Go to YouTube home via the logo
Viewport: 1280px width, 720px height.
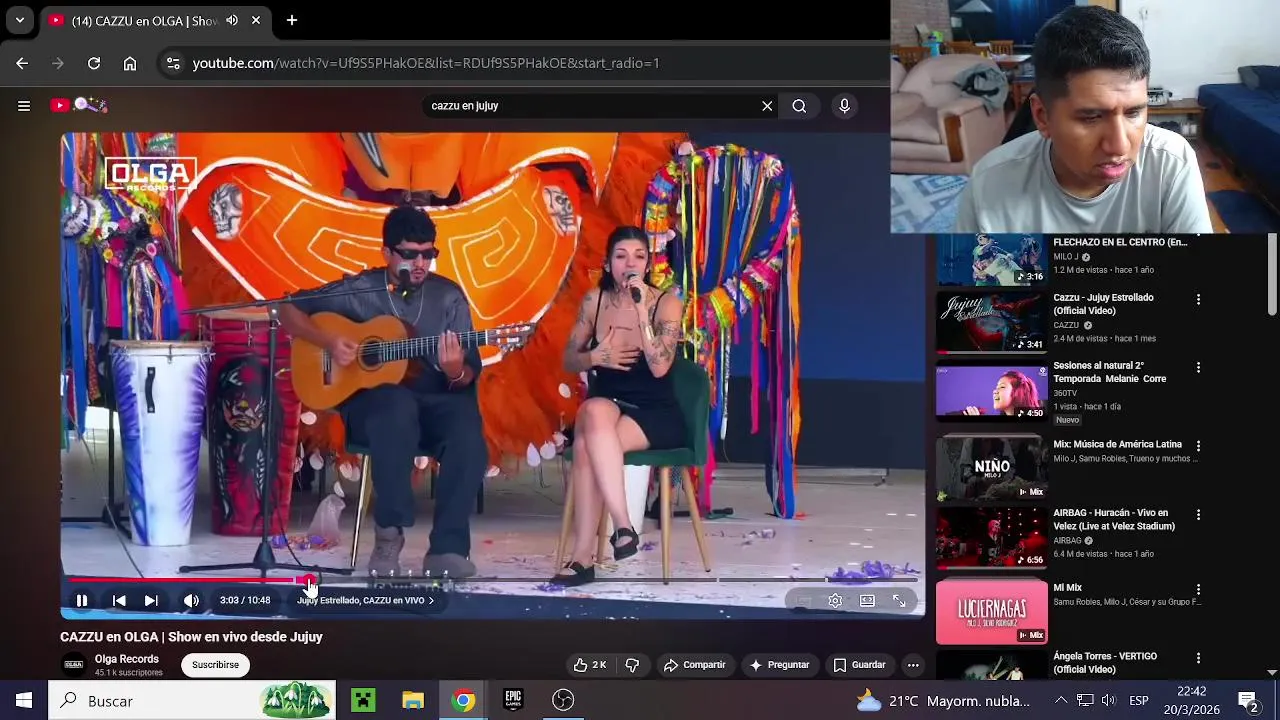pyautogui.click(x=78, y=105)
